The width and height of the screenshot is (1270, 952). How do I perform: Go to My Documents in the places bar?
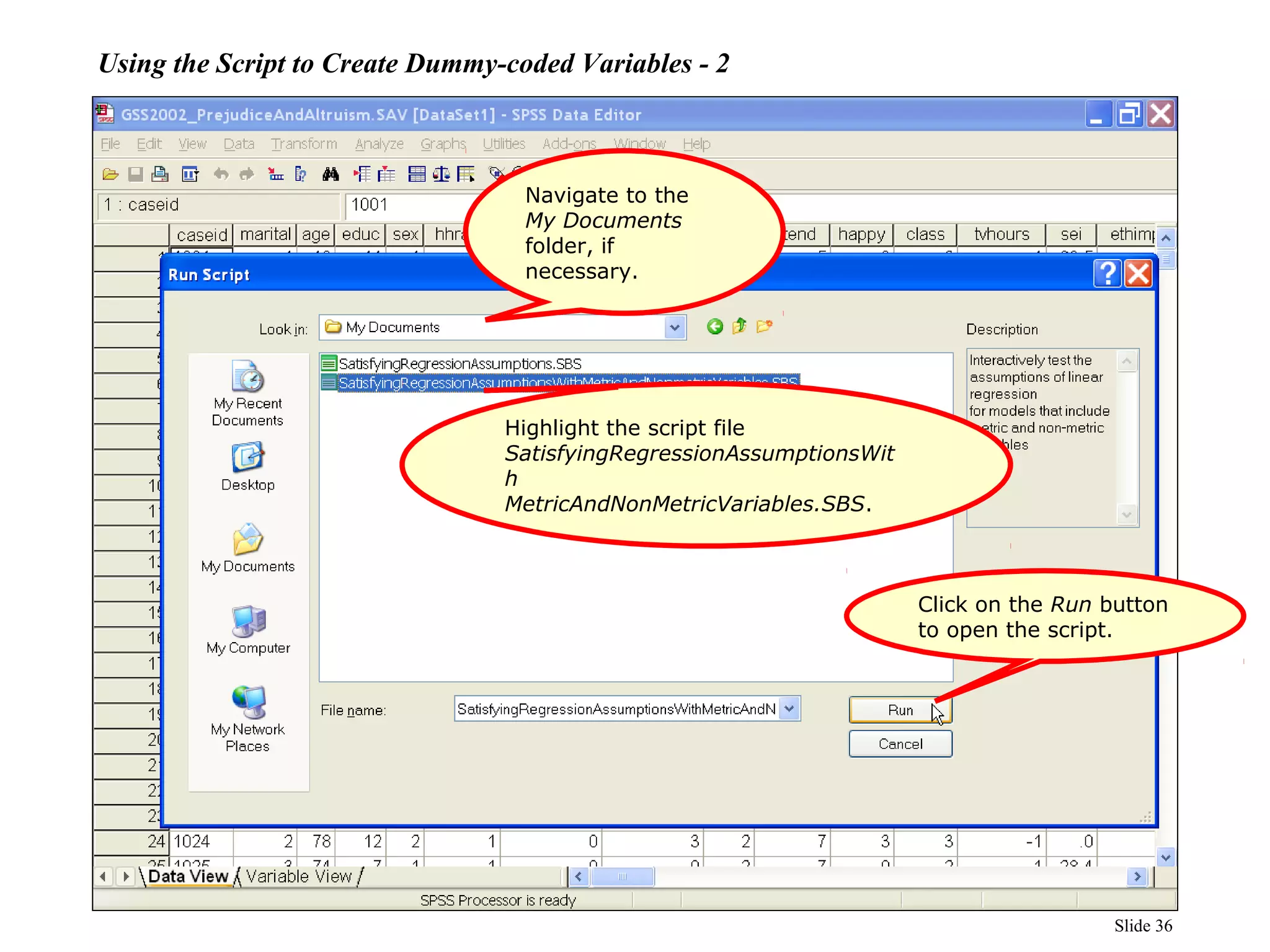[248, 549]
